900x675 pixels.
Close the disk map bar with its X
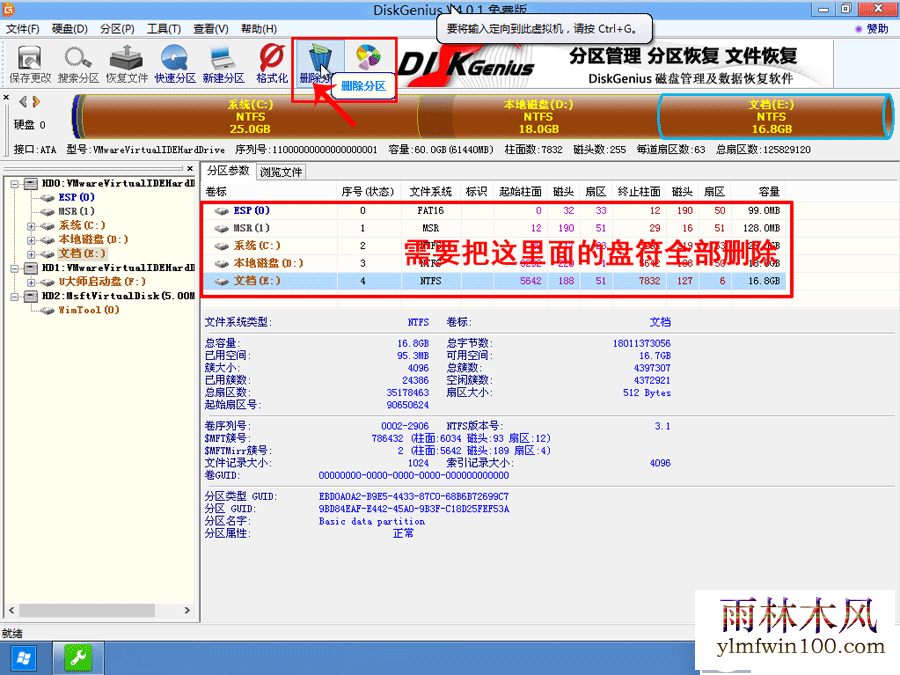pyautogui.click(x=6, y=98)
